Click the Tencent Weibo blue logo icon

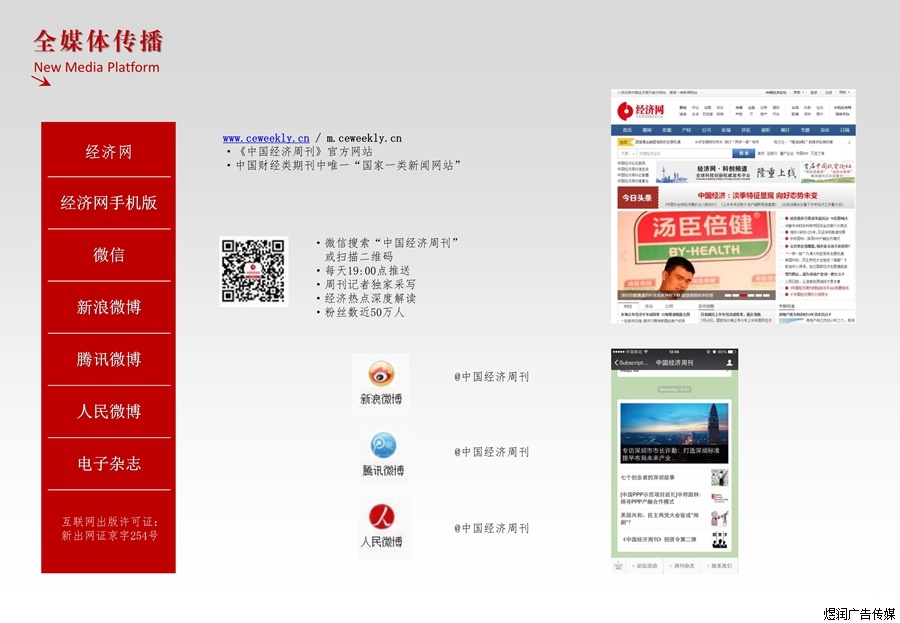(x=383, y=445)
